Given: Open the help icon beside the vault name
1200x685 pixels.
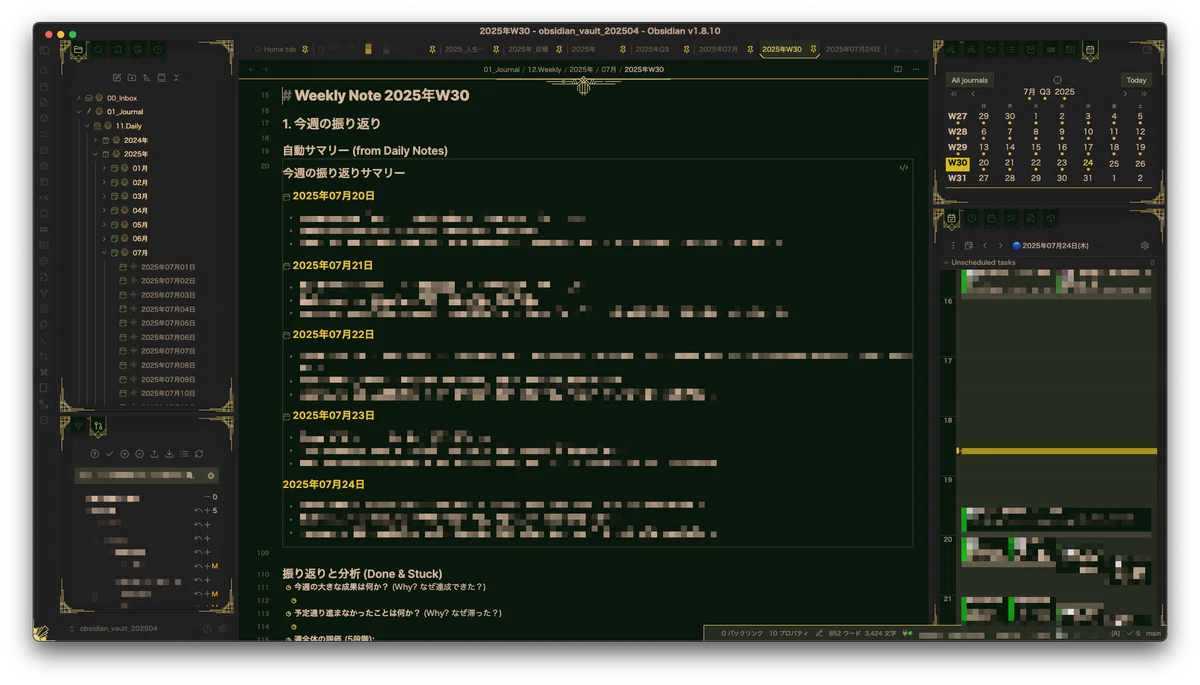Looking at the screenshot, I should [x=208, y=629].
